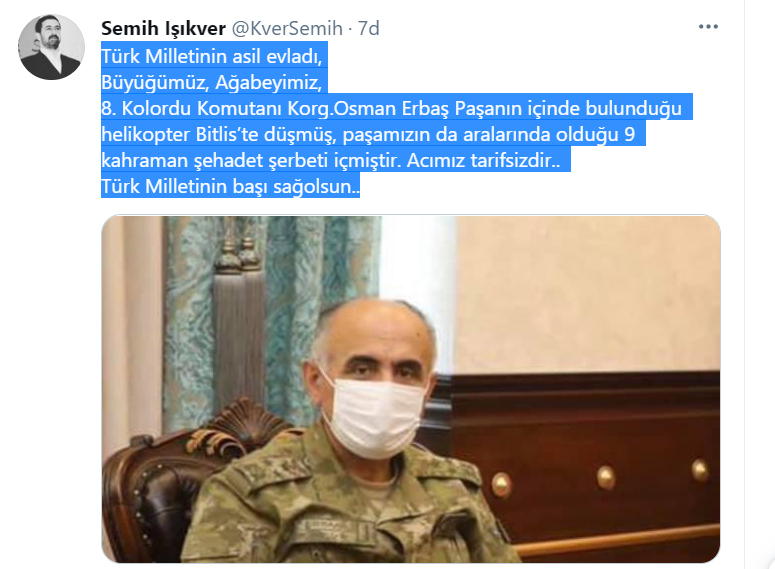Click the line "Türk Milletinin asil evladı,"
The height and width of the screenshot is (569, 775).
coord(212,56)
